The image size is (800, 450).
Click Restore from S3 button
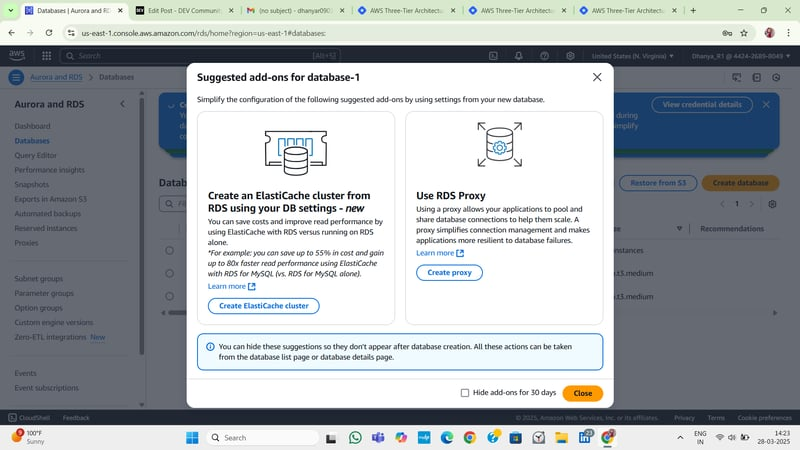point(658,183)
